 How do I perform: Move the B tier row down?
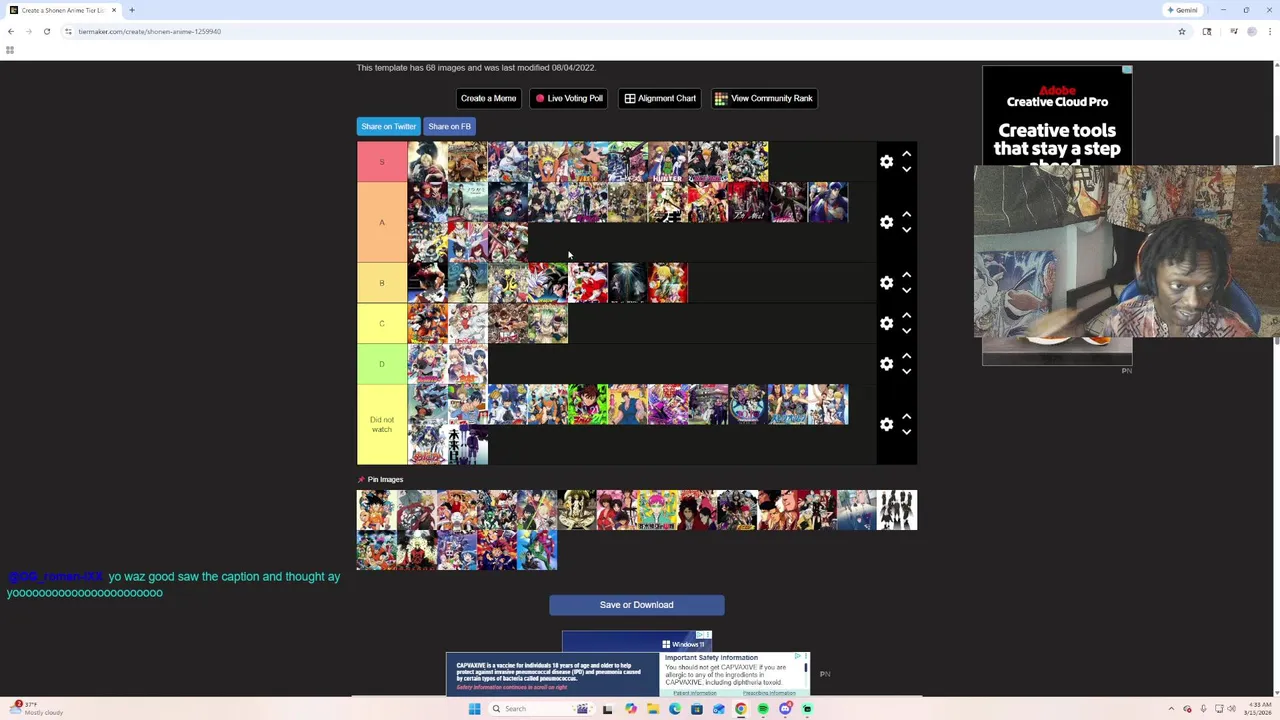(x=906, y=291)
